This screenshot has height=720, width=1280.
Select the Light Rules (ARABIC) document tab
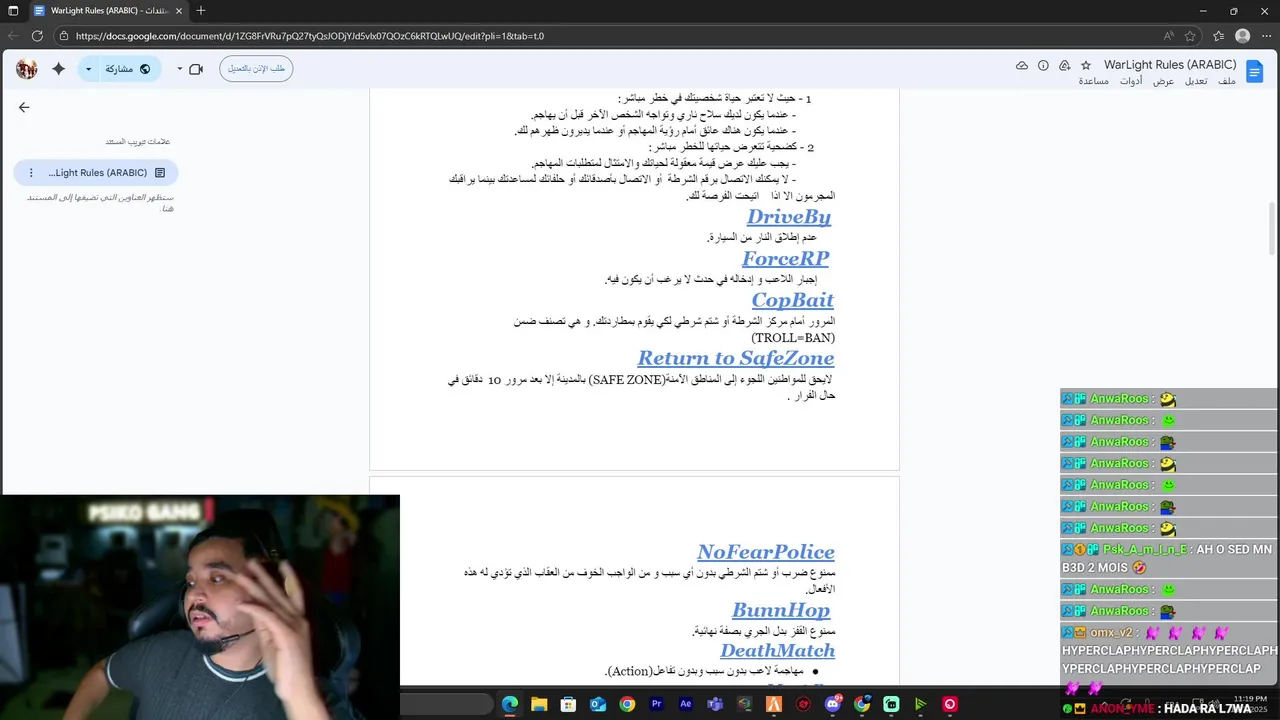click(98, 173)
